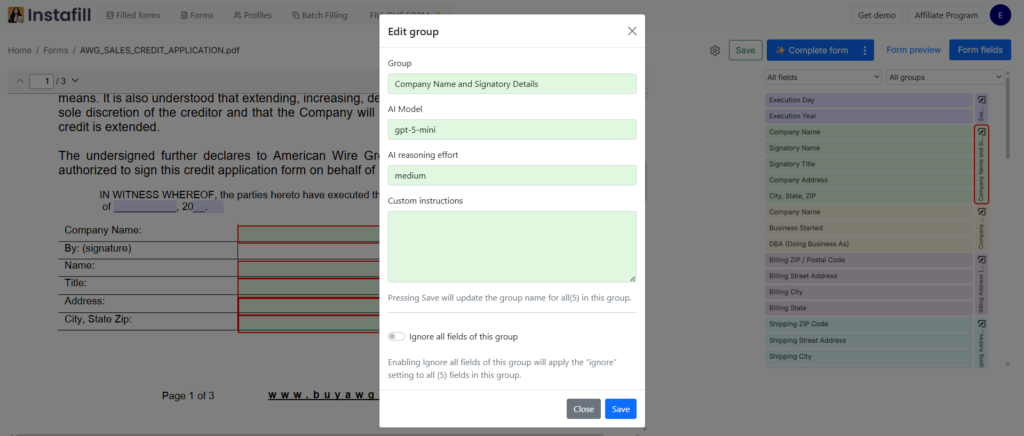Open the AI reasoning effort selector
Image resolution: width=1024 pixels, height=436 pixels.
(x=512, y=175)
